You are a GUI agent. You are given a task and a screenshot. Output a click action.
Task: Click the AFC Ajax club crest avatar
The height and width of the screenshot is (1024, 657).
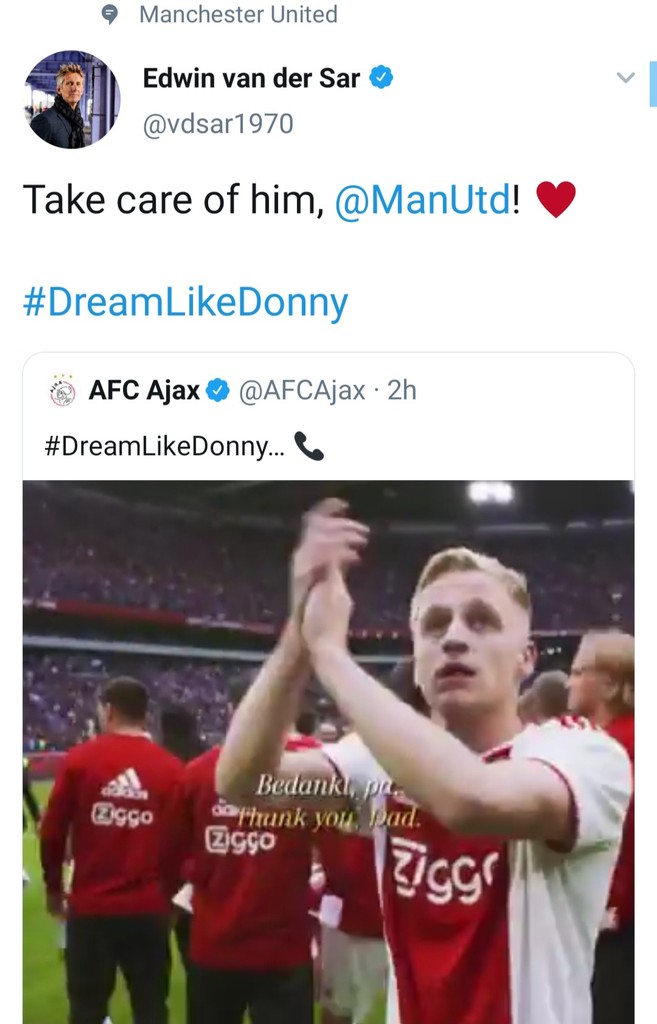click(62, 391)
